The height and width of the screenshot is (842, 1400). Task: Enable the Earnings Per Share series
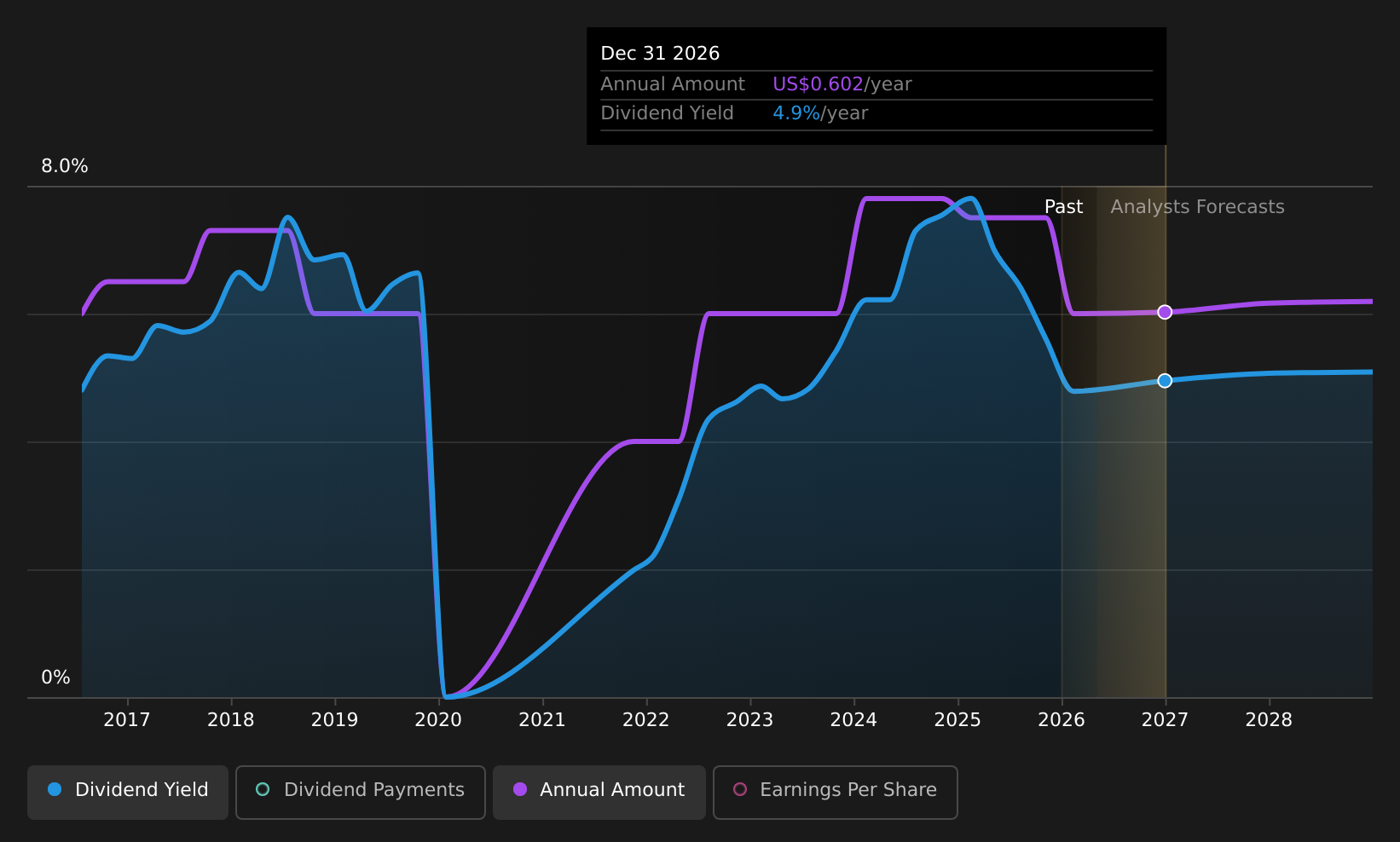(x=836, y=792)
